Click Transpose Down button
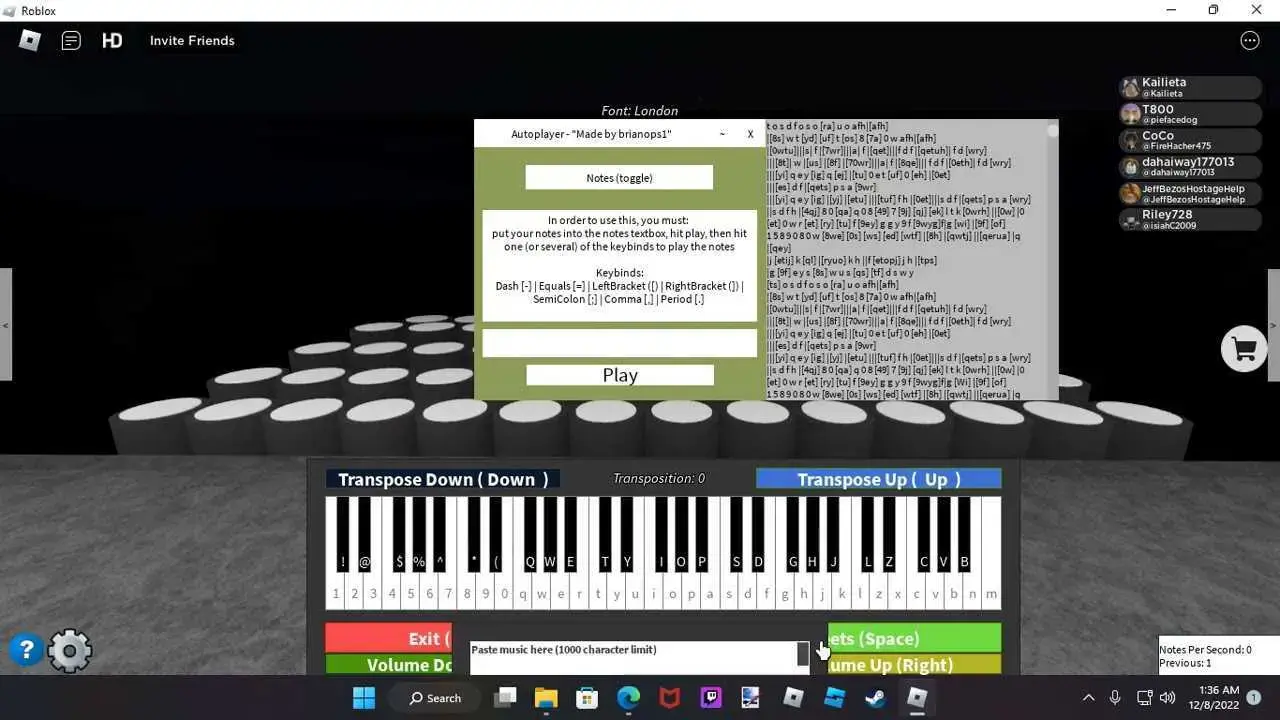 click(x=443, y=479)
